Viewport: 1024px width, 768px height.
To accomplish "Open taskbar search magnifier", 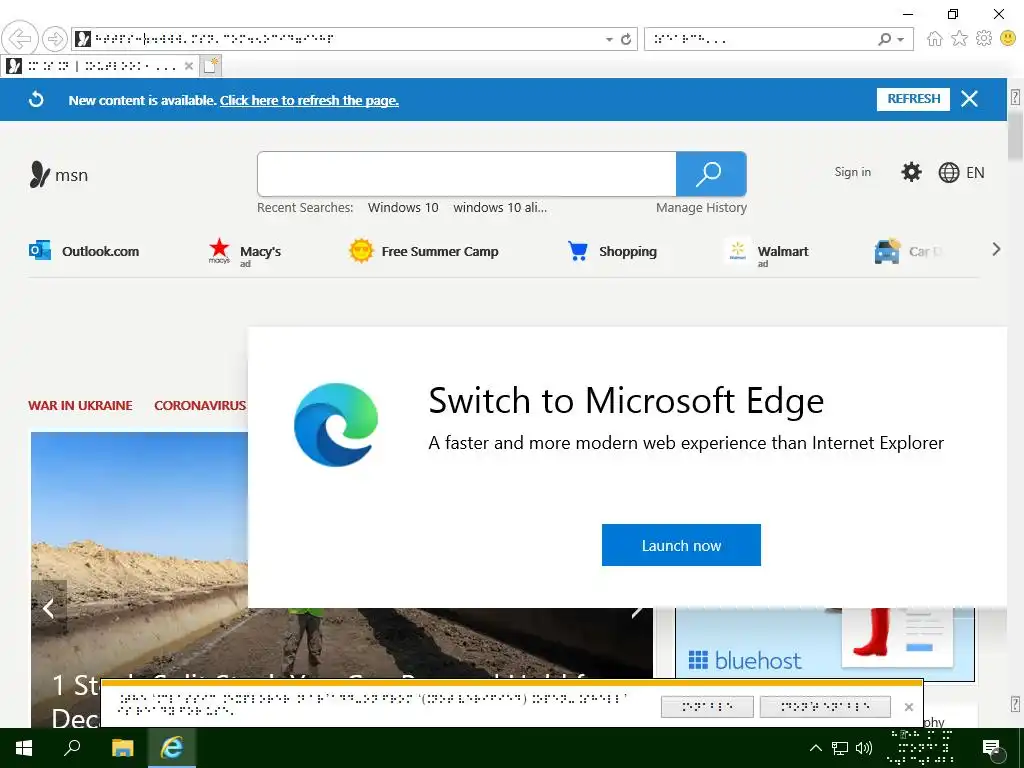I will point(72,748).
